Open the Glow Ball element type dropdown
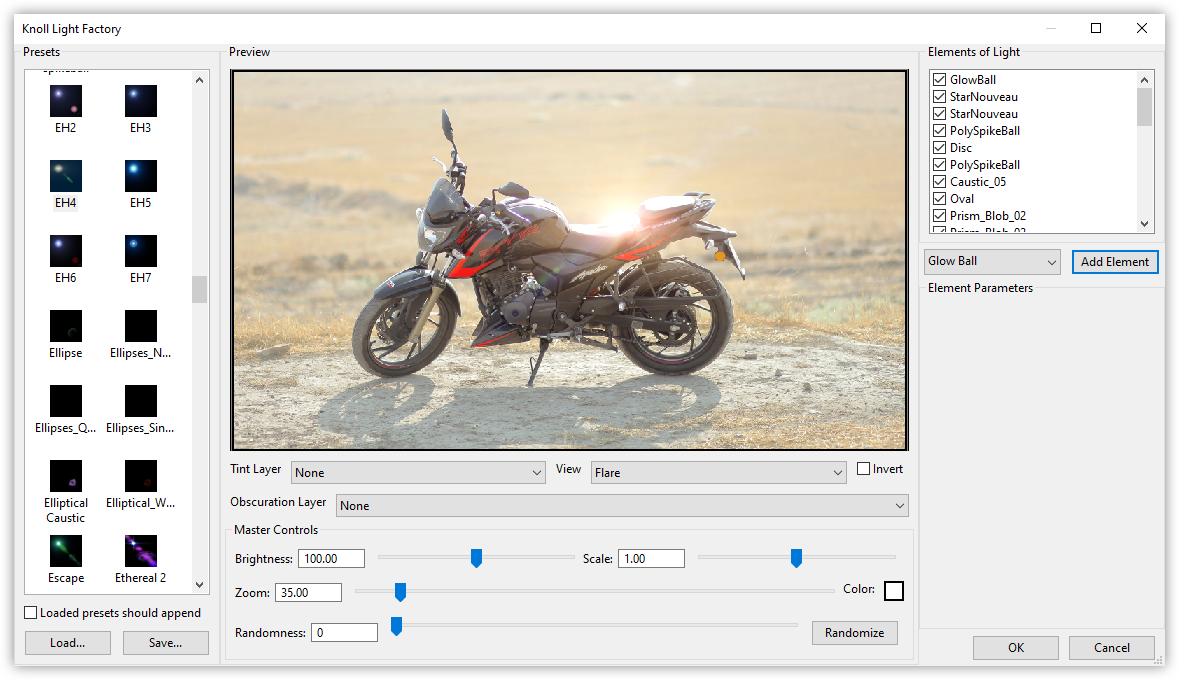 pos(992,262)
